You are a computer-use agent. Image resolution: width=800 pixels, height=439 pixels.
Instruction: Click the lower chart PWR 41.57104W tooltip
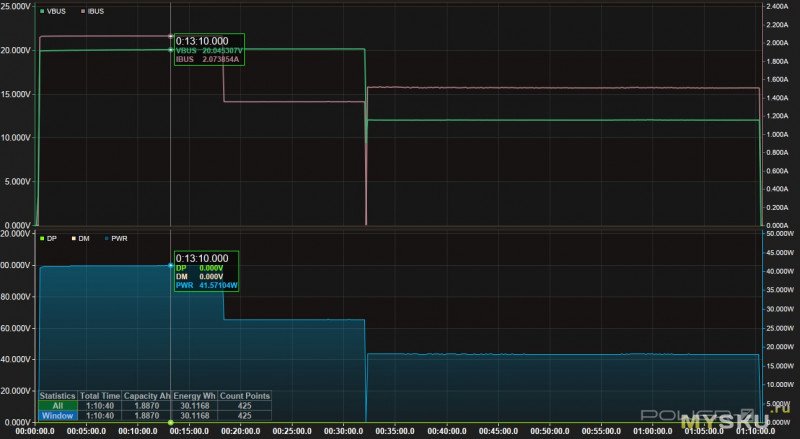tap(206, 271)
